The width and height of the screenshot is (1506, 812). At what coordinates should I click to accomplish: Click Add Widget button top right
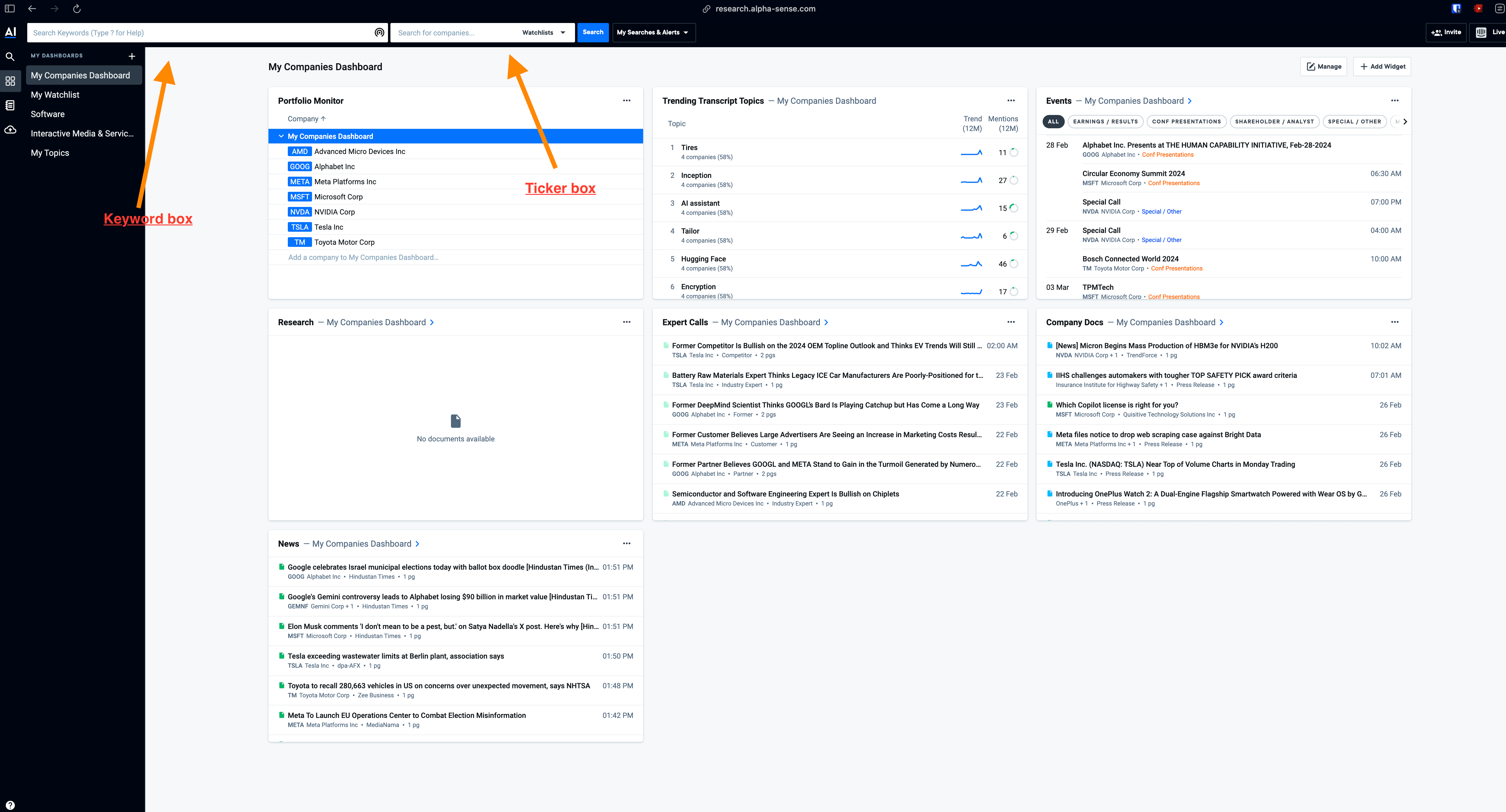[x=1383, y=66]
